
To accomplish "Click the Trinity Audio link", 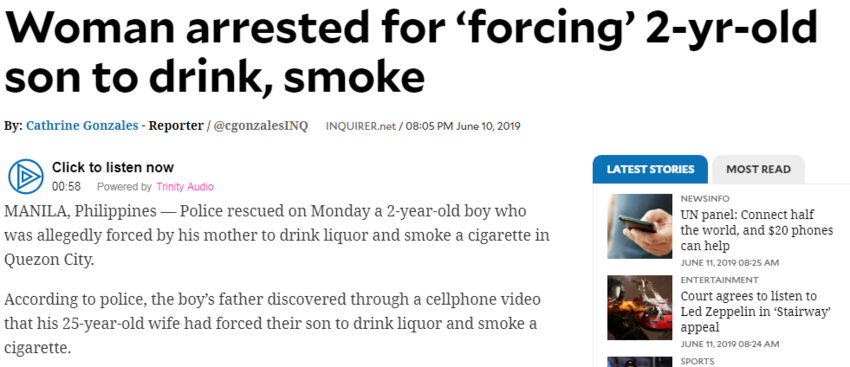I will (x=185, y=187).
